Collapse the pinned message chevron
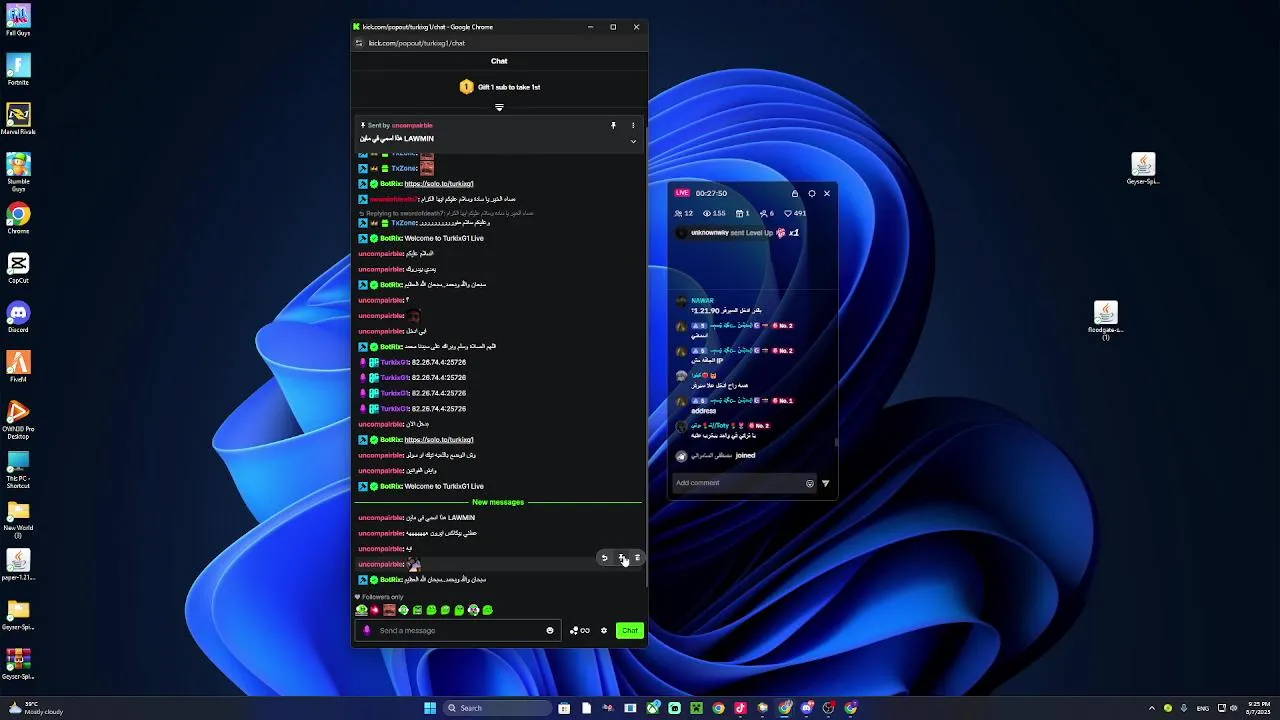Screen dimensions: 1280x720 tap(632, 141)
